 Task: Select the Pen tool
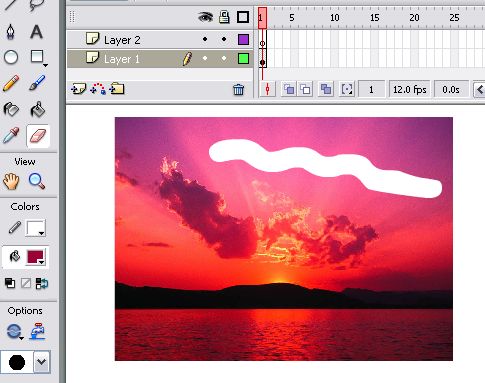pos(11,32)
